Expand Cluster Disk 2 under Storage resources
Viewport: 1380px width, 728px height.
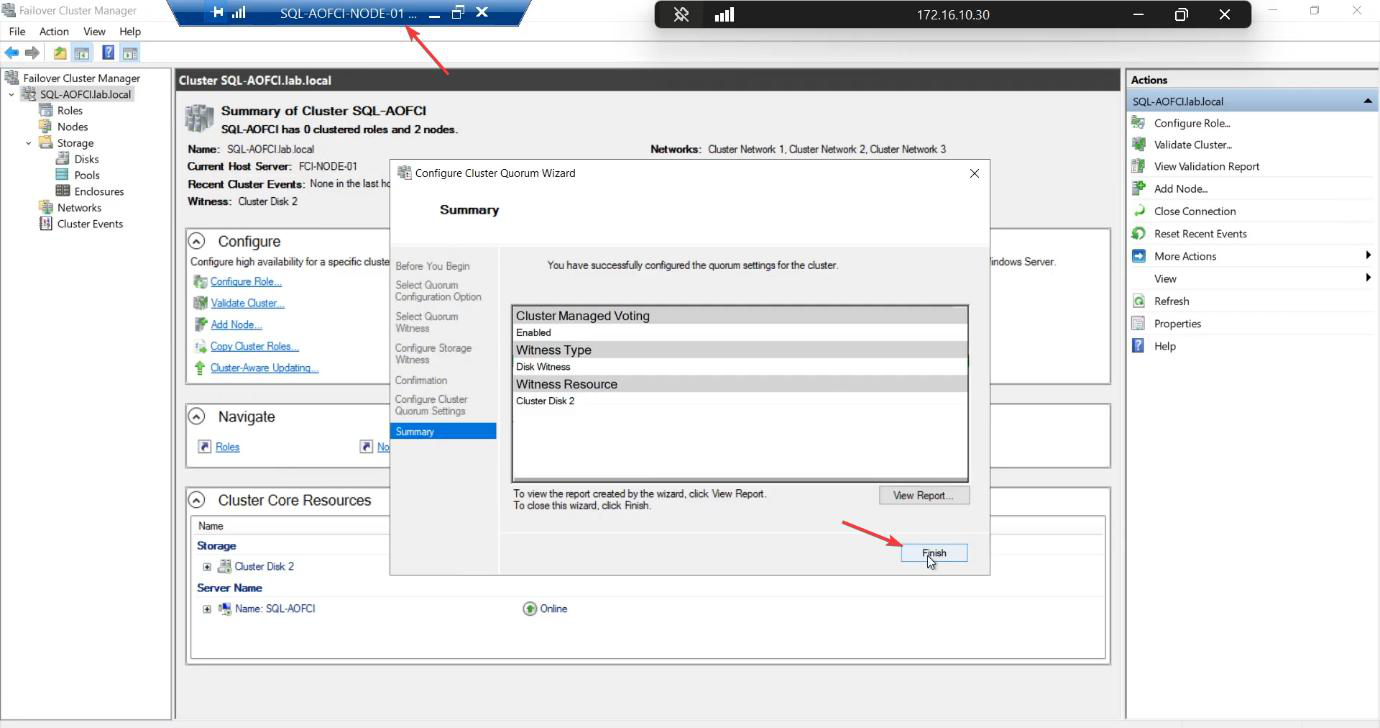click(x=207, y=567)
